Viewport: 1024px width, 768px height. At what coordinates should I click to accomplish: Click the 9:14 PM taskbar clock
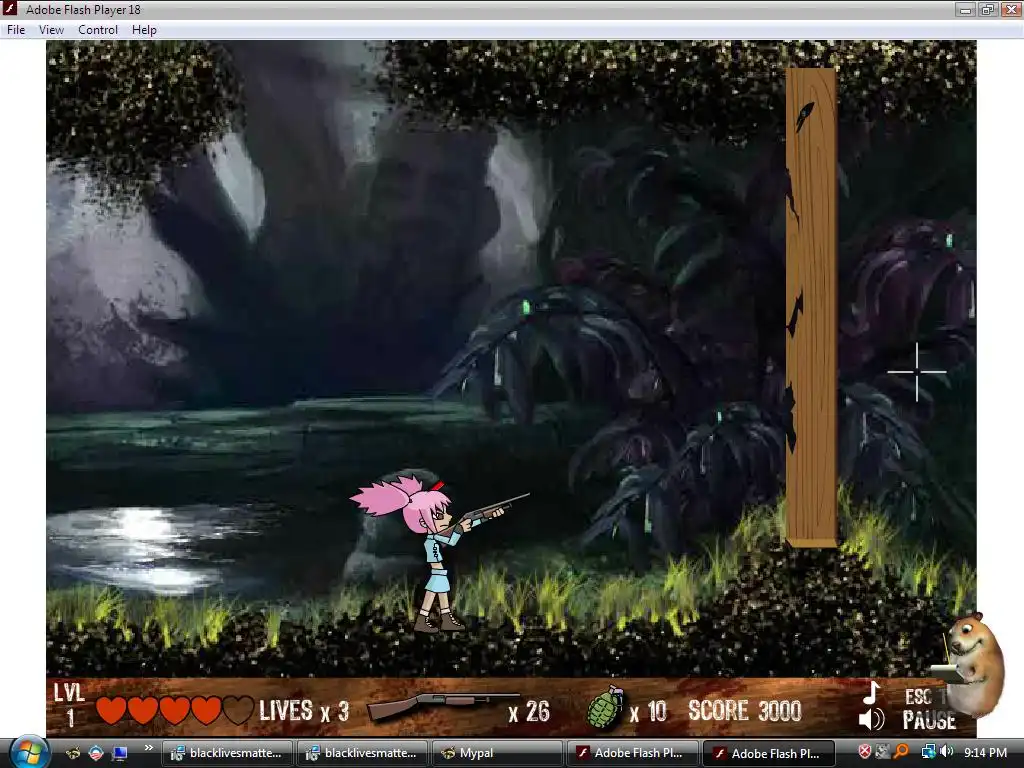tap(985, 752)
